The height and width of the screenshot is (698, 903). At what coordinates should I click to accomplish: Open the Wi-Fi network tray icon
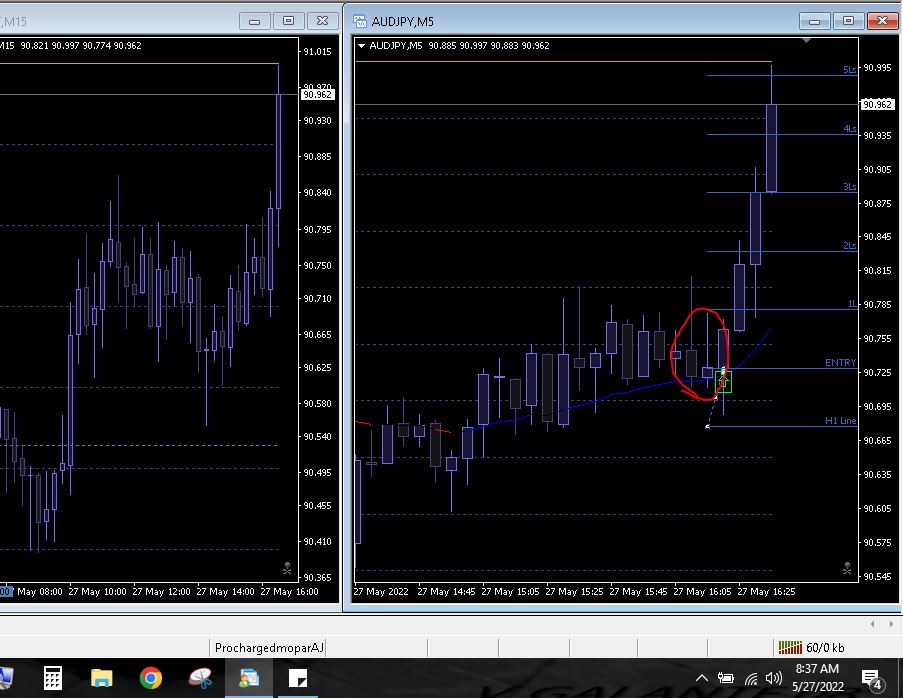tap(751, 678)
